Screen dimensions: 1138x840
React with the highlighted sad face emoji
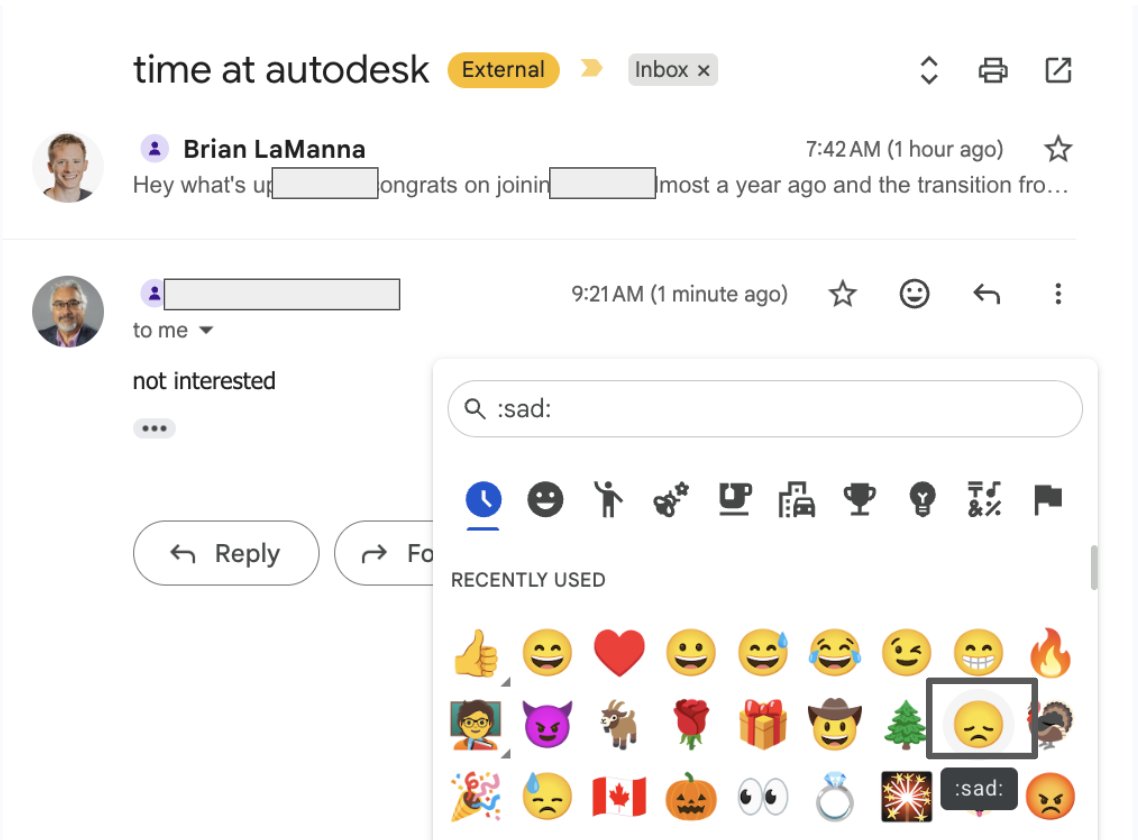click(x=978, y=724)
